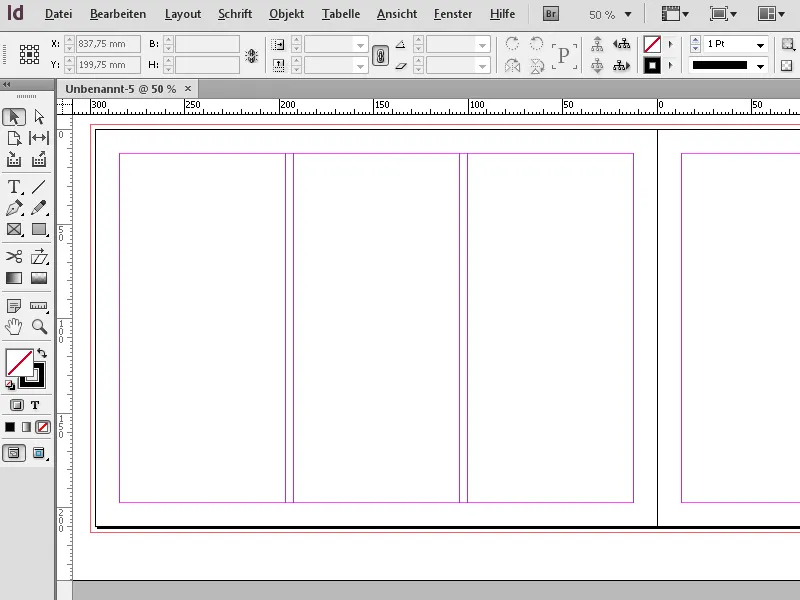800x600 pixels.
Task: Flip horizontal icon in control panel
Action: pyautogui.click(x=512, y=65)
